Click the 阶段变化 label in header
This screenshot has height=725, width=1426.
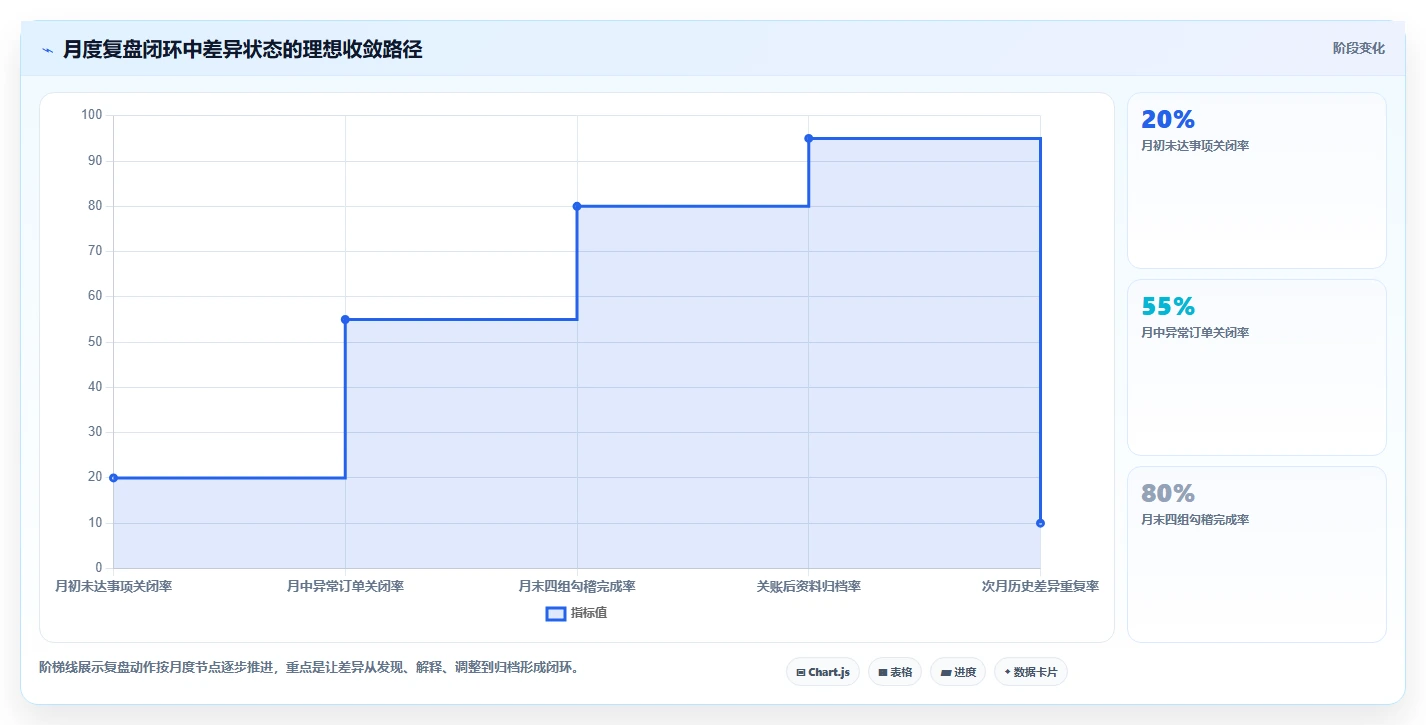pos(1359,48)
